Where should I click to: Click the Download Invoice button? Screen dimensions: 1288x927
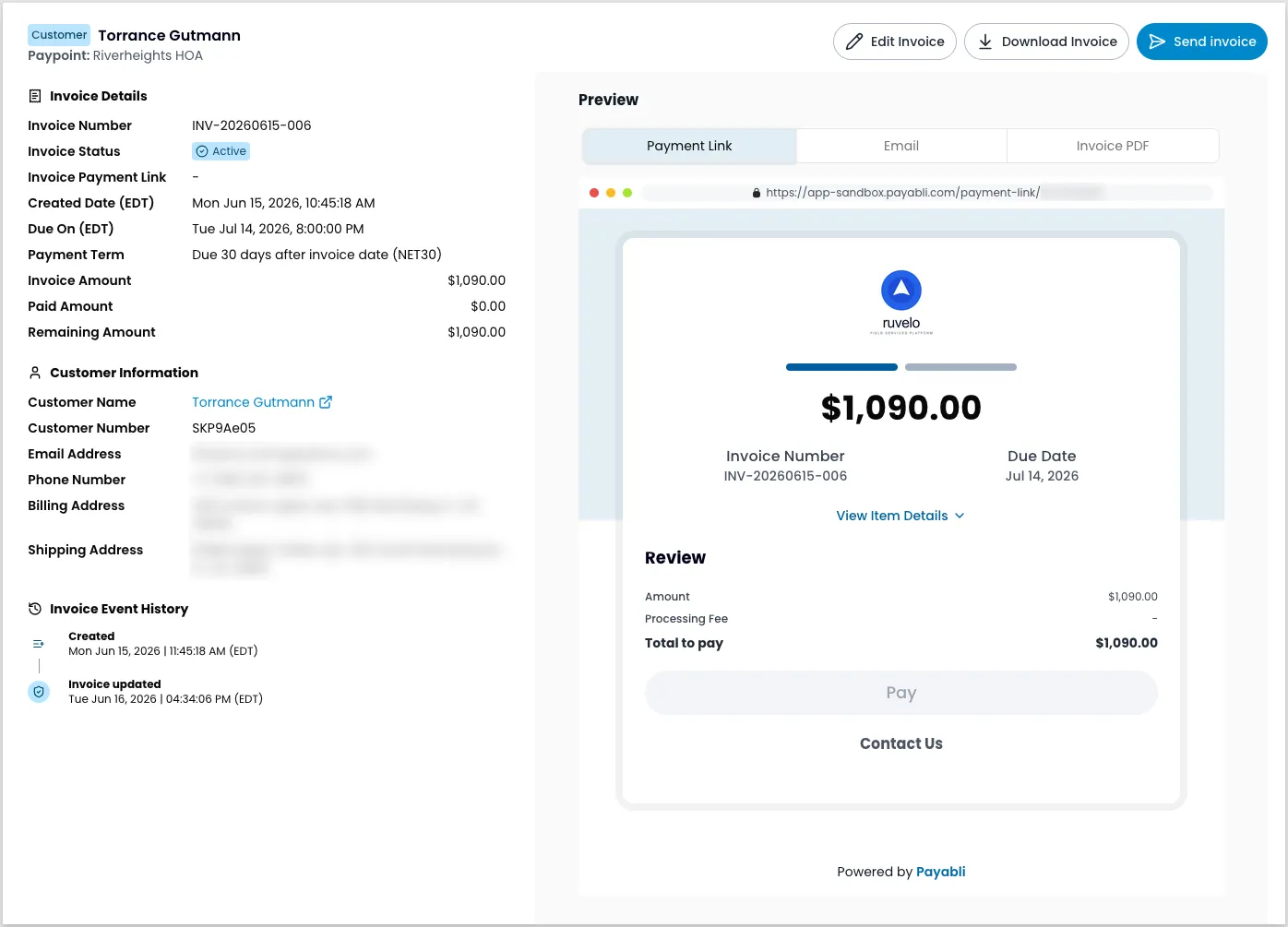click(1046, 42)
